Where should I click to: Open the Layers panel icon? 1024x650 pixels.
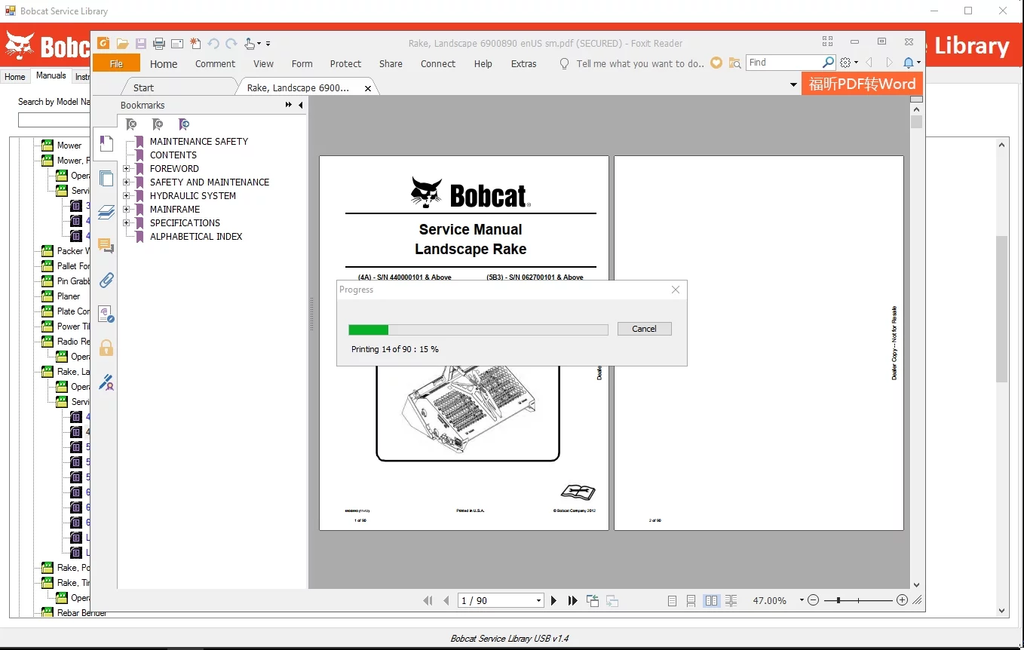click(x=106, y=212)
